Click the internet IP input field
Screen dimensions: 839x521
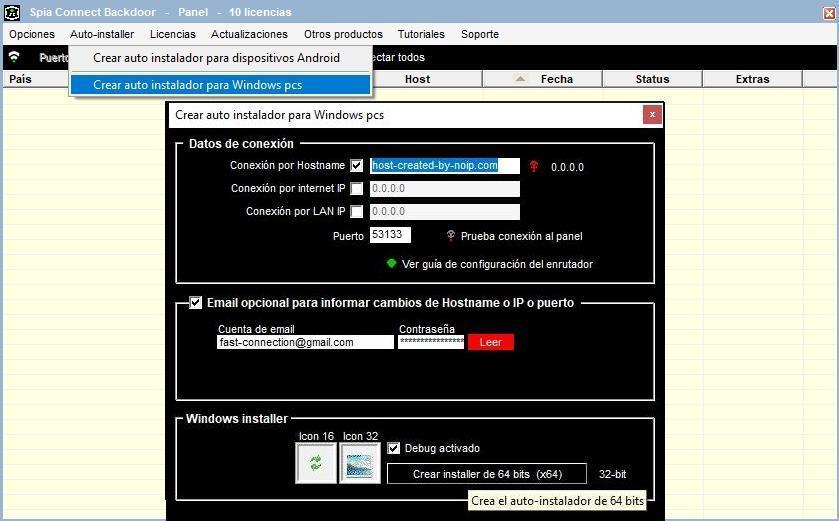pyautogui.click(x=445, y=189)
